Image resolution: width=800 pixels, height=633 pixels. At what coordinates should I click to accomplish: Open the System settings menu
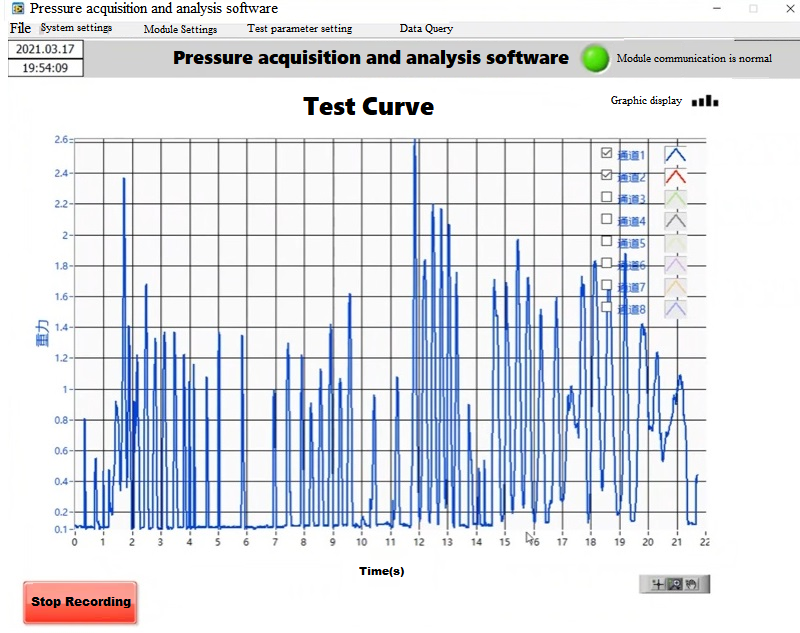pyautogui.click(x=76, y=28)
